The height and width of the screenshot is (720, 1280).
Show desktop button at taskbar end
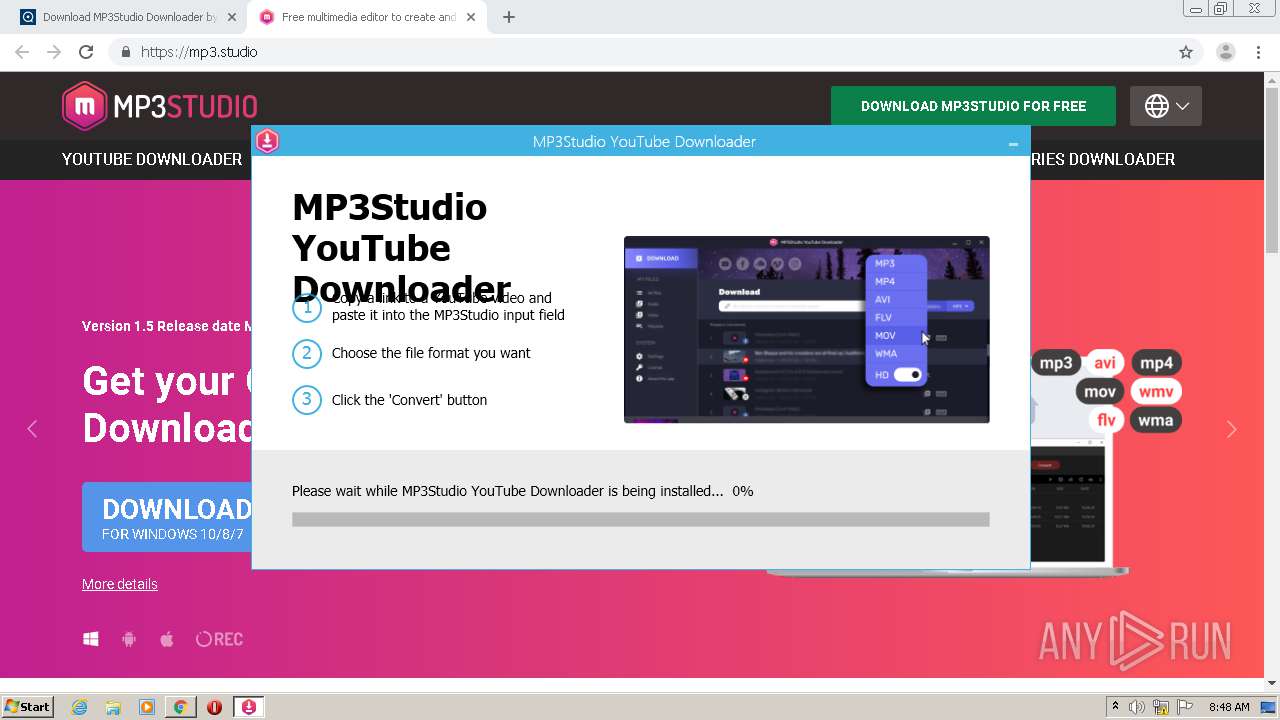[x=1268, y=707]
